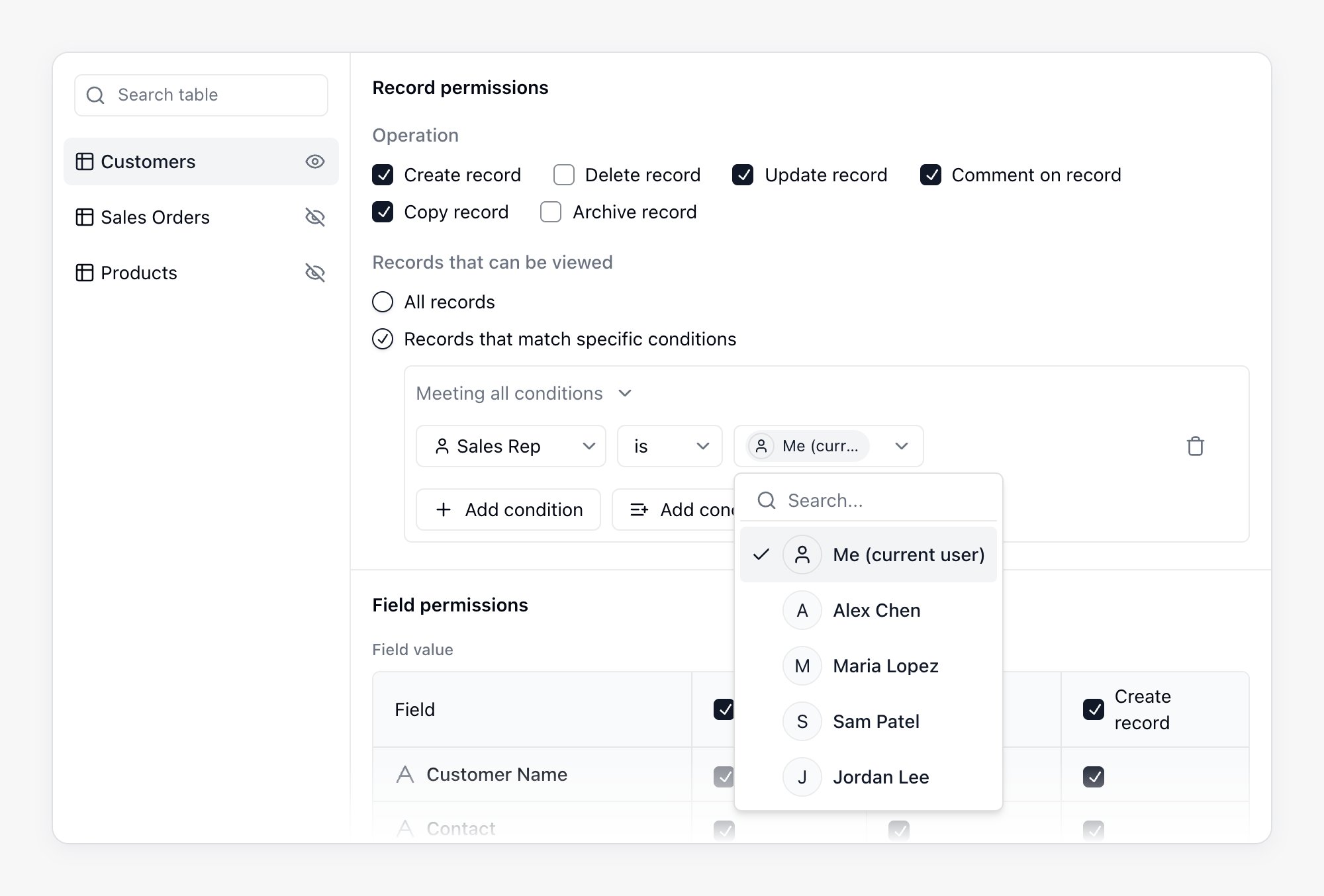Select the Customers table
Image resolution: width=1324 pixels, height=896 pixels.
201,161
